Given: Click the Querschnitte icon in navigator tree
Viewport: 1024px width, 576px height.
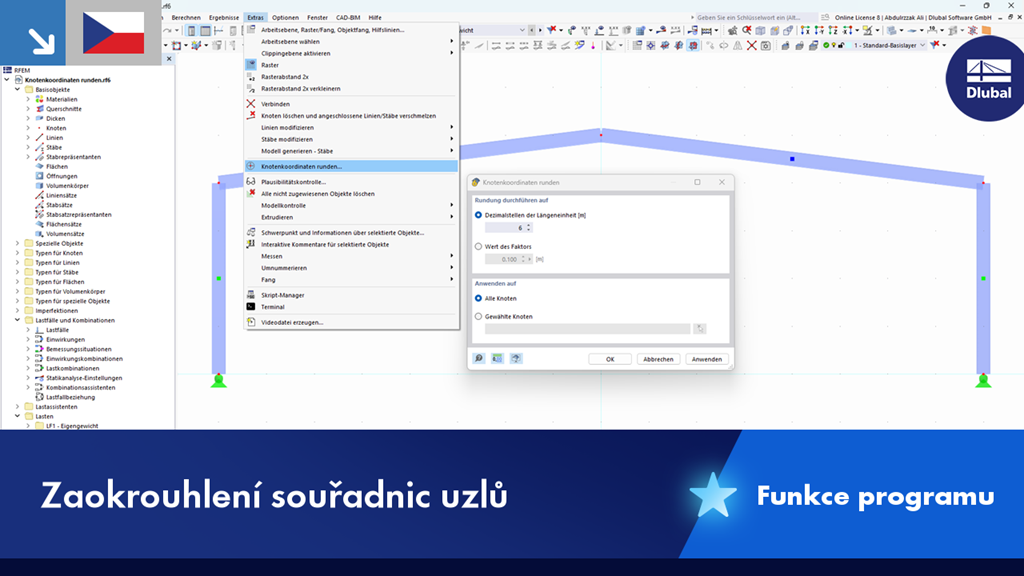Looking at the screenshot, I should pos(39,109).
